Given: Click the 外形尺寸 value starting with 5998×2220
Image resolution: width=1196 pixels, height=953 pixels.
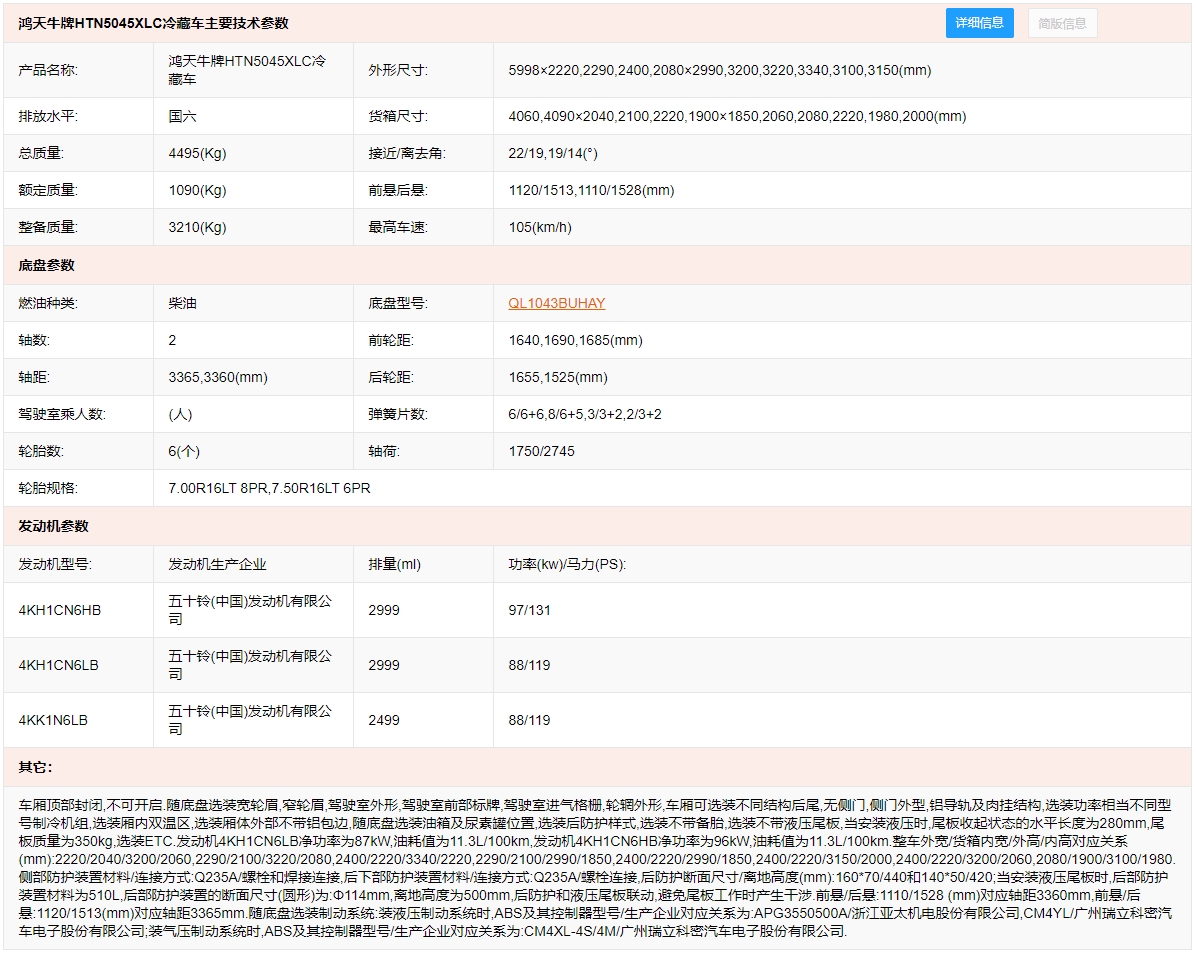Looking at the screenshot, I should click(x=719, y=70).
